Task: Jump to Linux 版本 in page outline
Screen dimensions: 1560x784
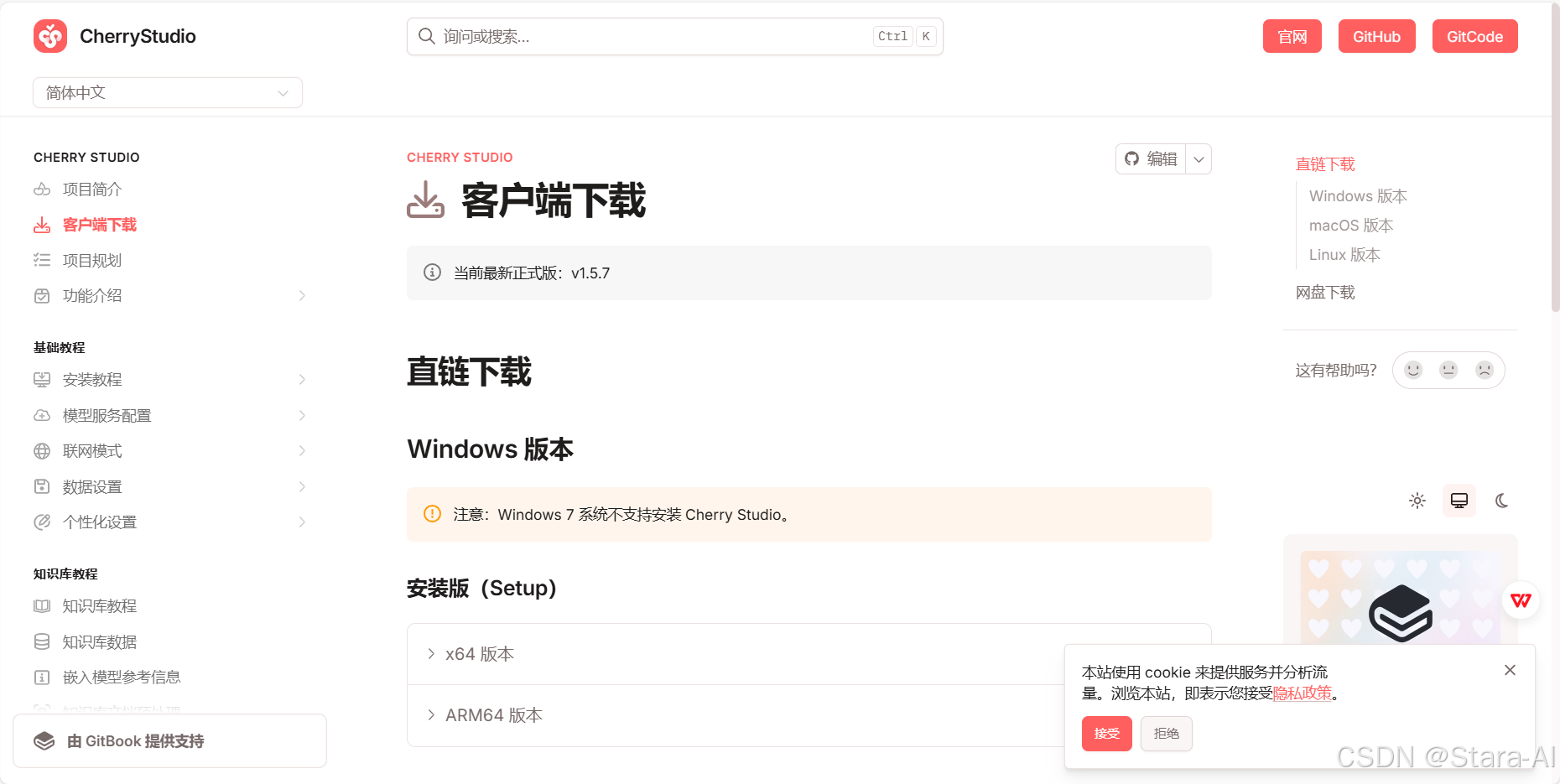Action: click(1344, 255)
